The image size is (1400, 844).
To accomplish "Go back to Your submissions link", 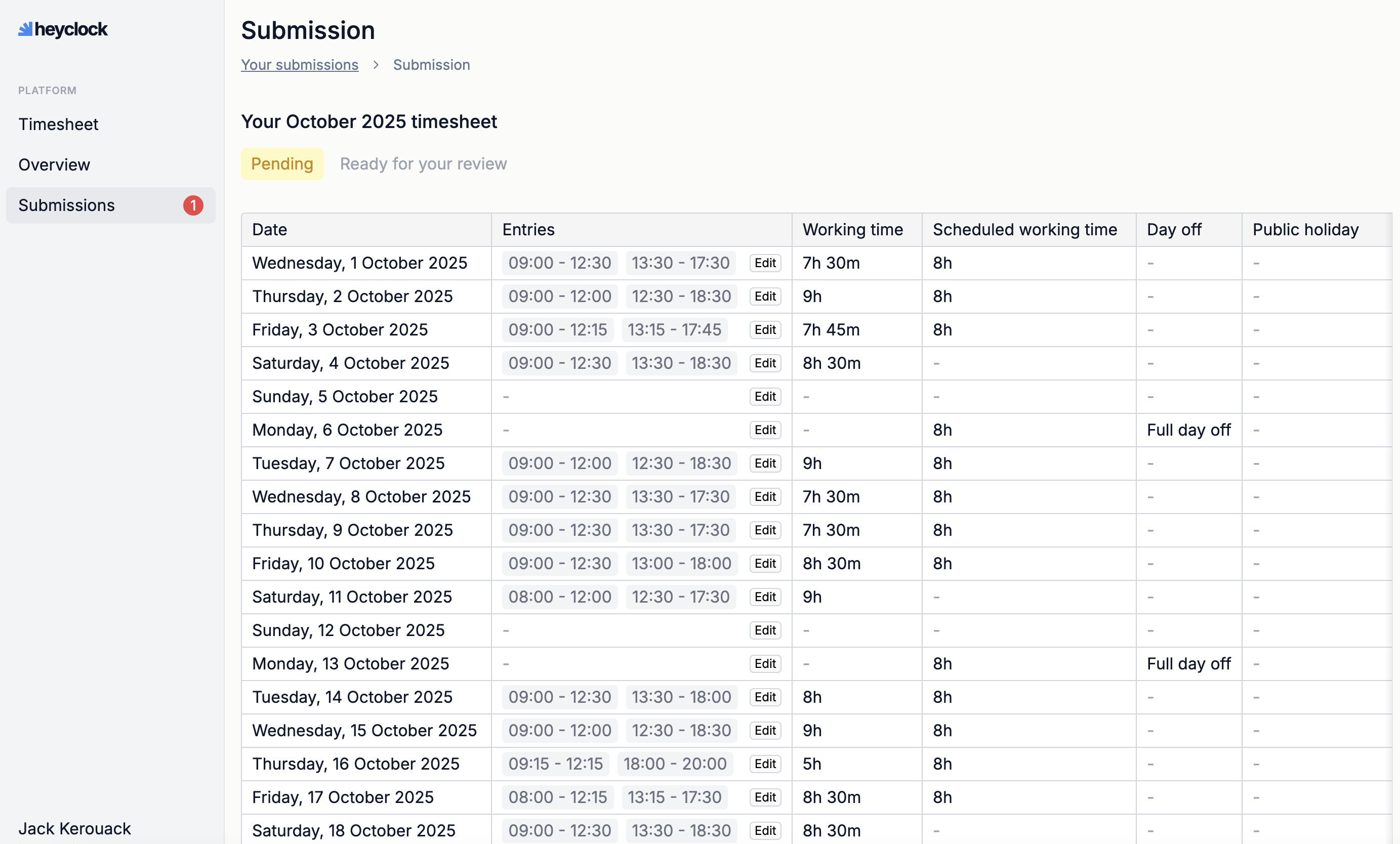I will click(x=300, y=65).
